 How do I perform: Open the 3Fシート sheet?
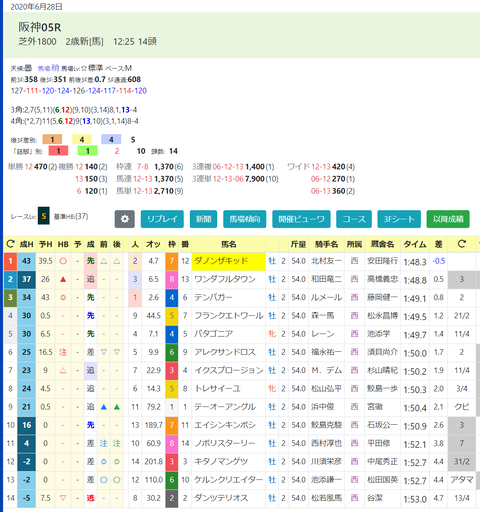click(x=399, y=219)
